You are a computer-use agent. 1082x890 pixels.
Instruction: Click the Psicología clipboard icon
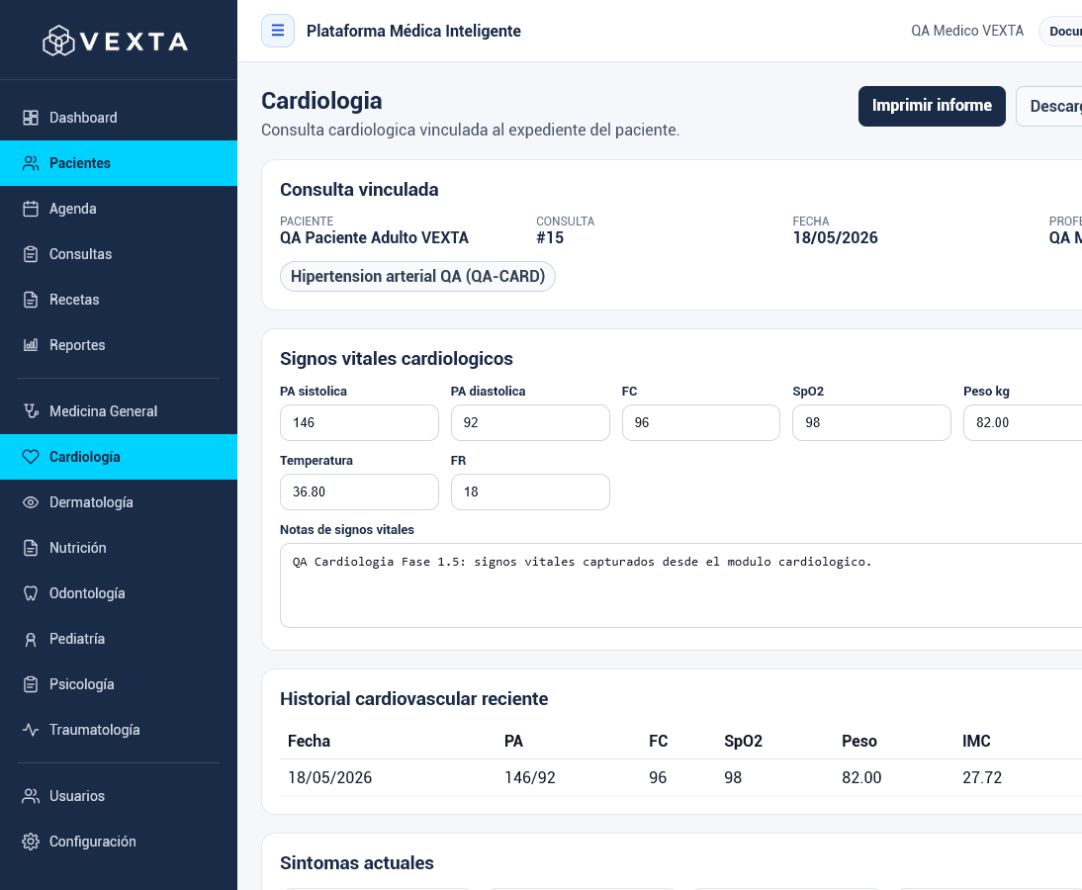[x=30, y=684]
